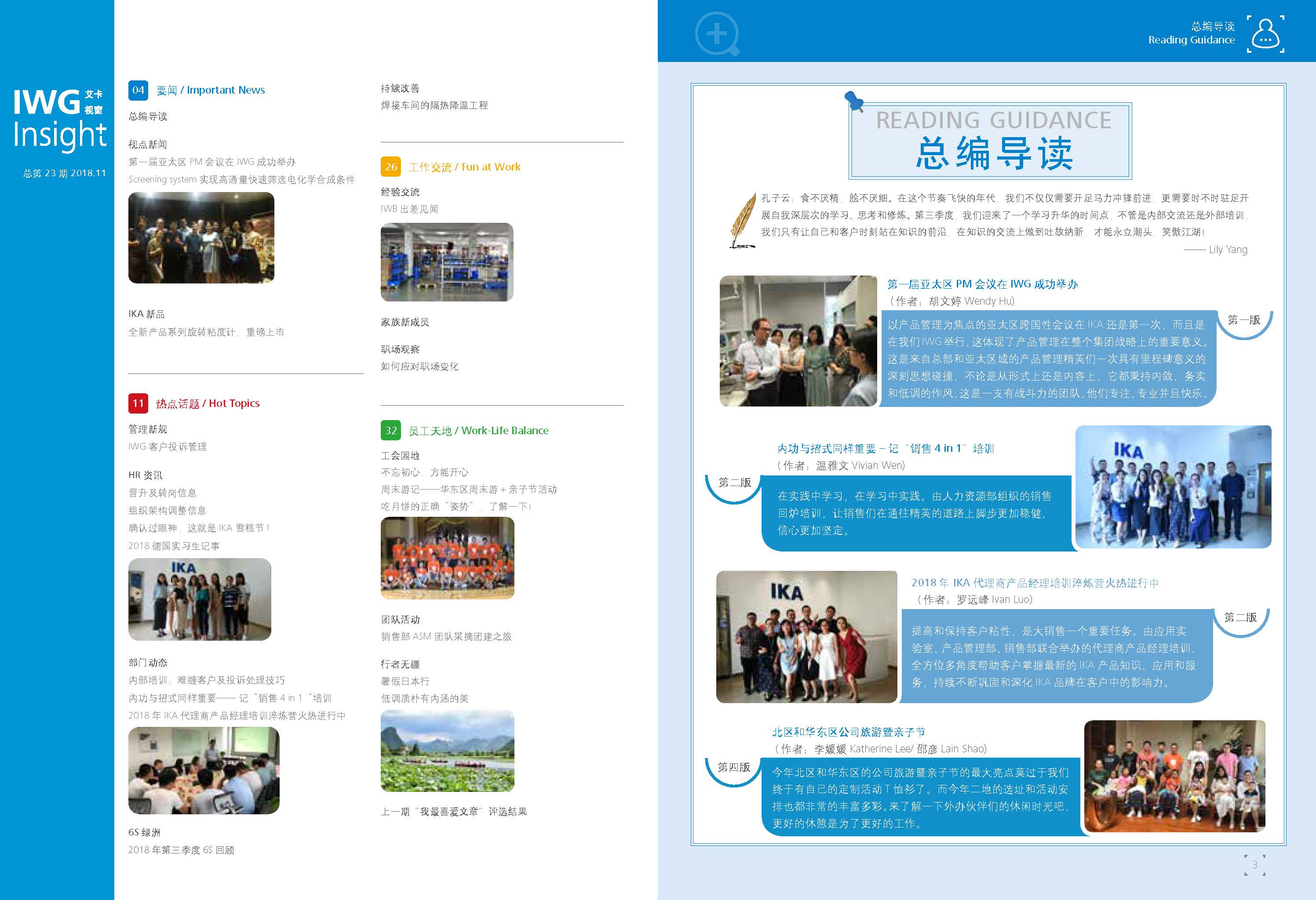Click author line 温雅文 Vivian Wen
Image resolution: width=1316 pixels, height=900 pixels.
[842, 465]
